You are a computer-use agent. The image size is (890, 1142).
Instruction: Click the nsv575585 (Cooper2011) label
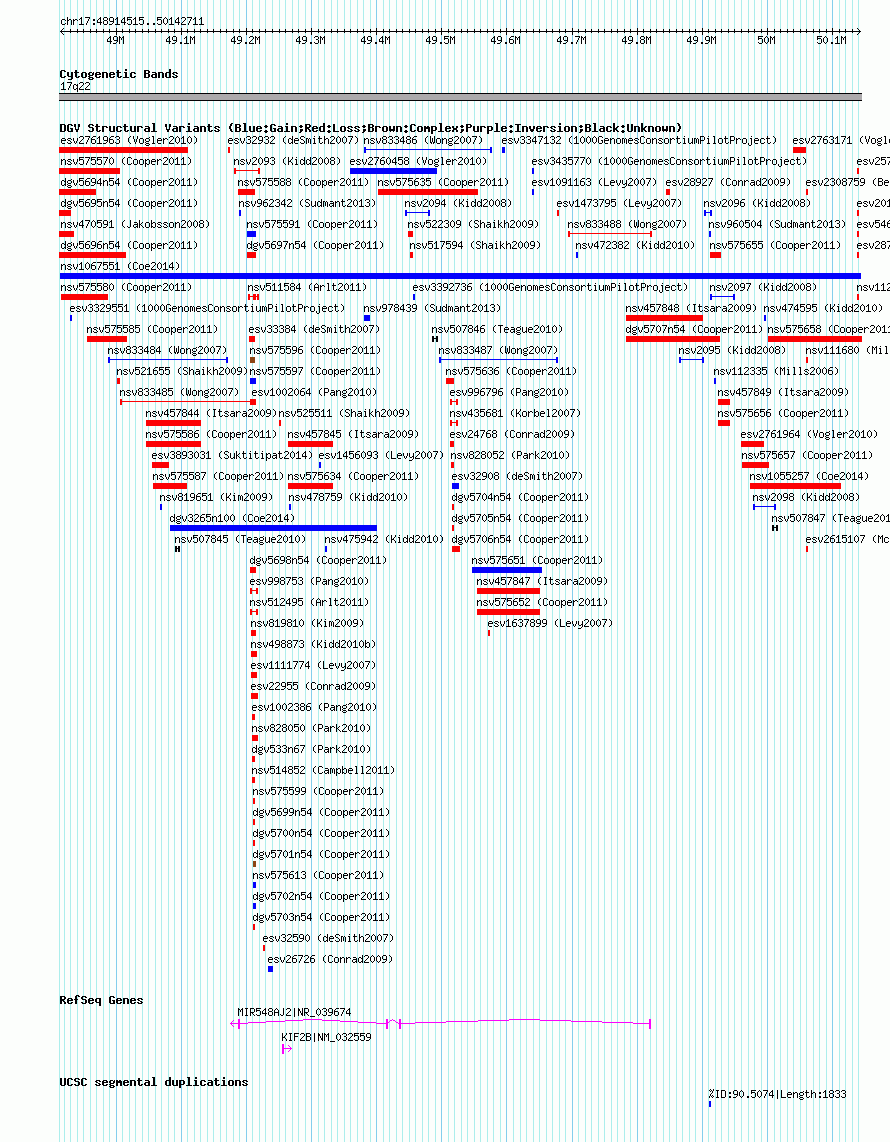pos(152,329)
